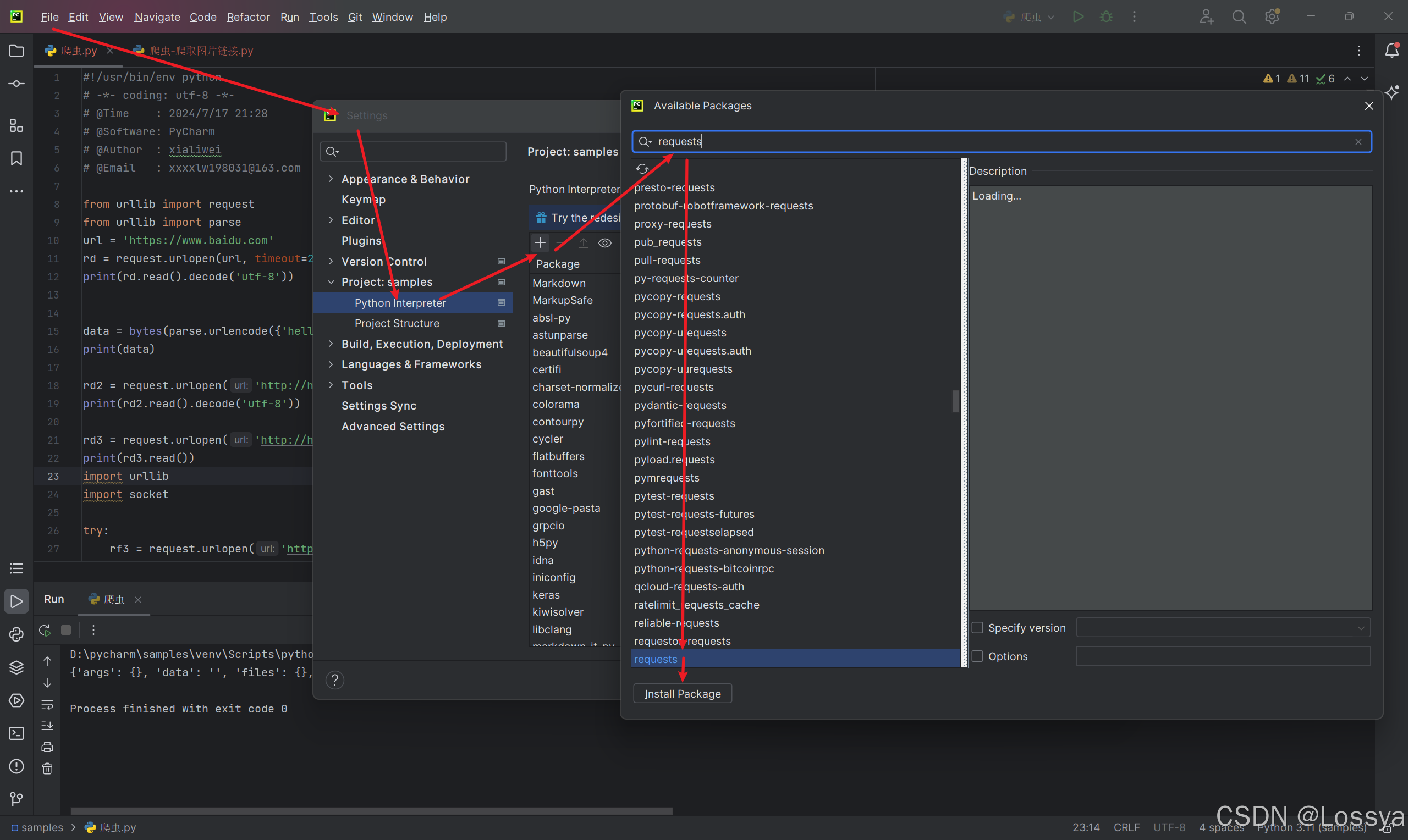Expand Version Control settings group
Image resolution: width=1408 pixels, height=840 pixels.
pos(331,261)
